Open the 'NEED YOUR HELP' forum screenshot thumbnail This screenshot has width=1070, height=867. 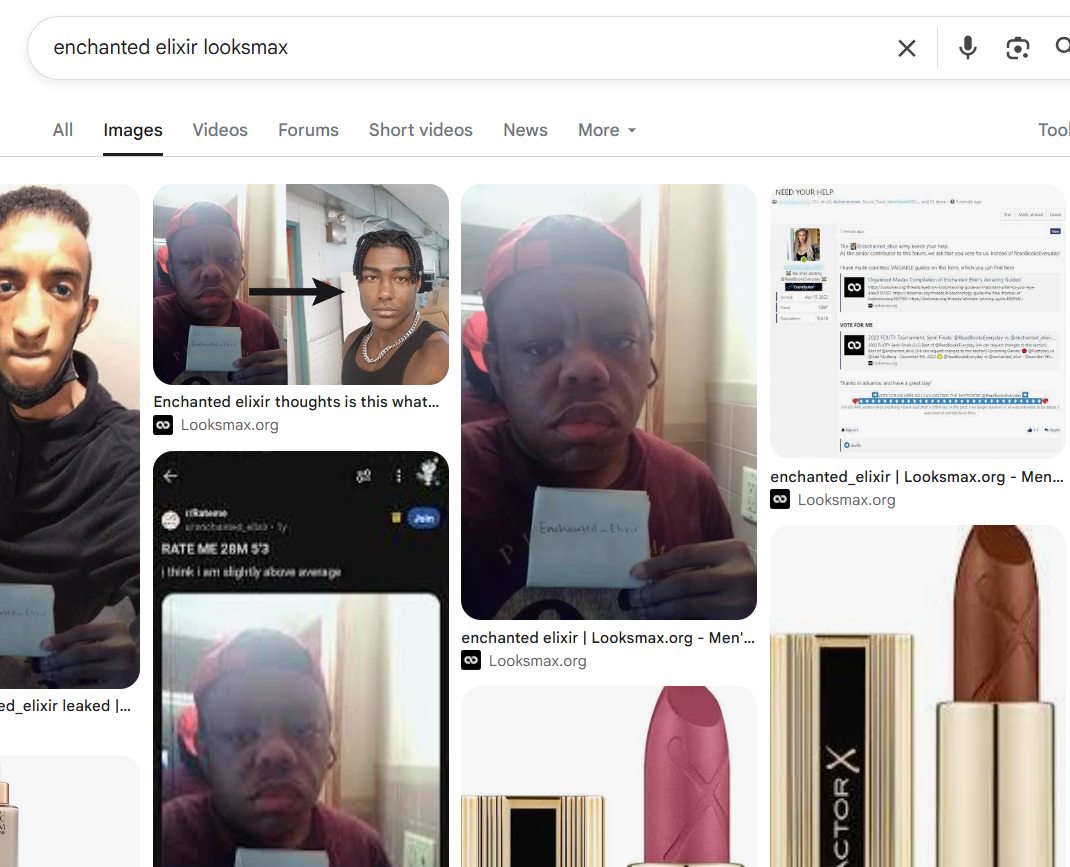(917, 321)
